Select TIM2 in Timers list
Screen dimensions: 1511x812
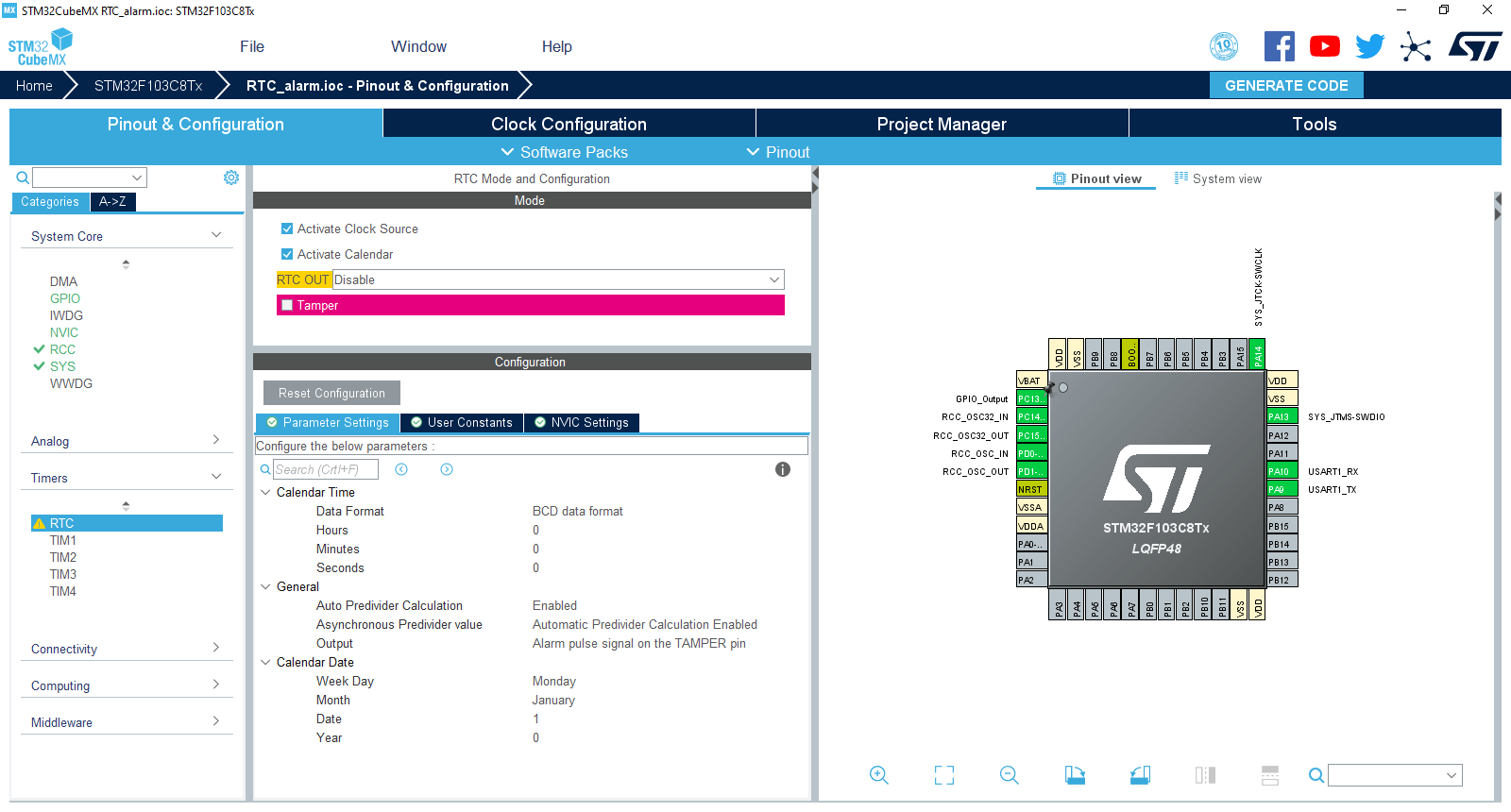(63, 557)
